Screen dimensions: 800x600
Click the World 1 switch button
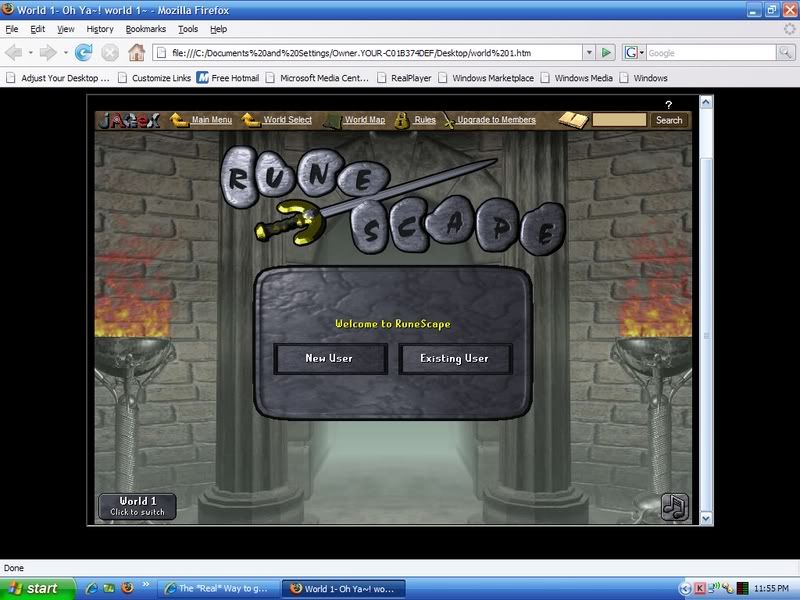[138, 506]
